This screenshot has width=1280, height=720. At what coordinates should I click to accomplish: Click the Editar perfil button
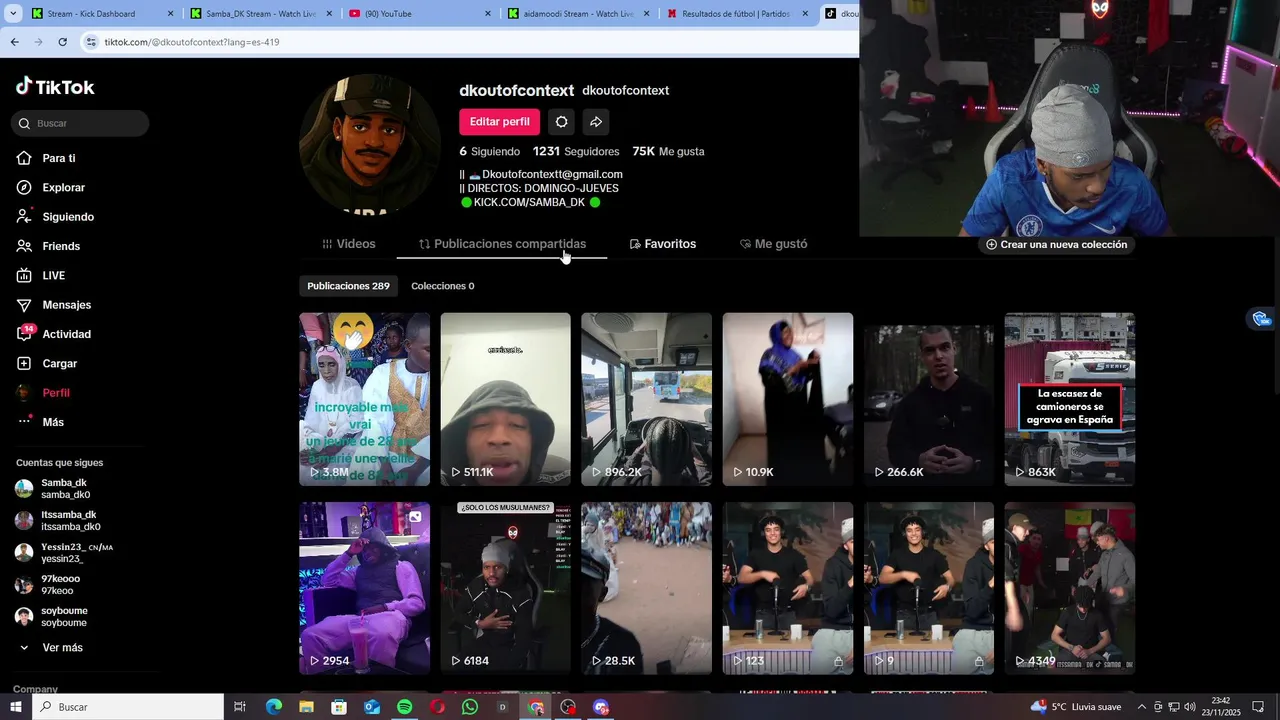[x=500, y=122]
